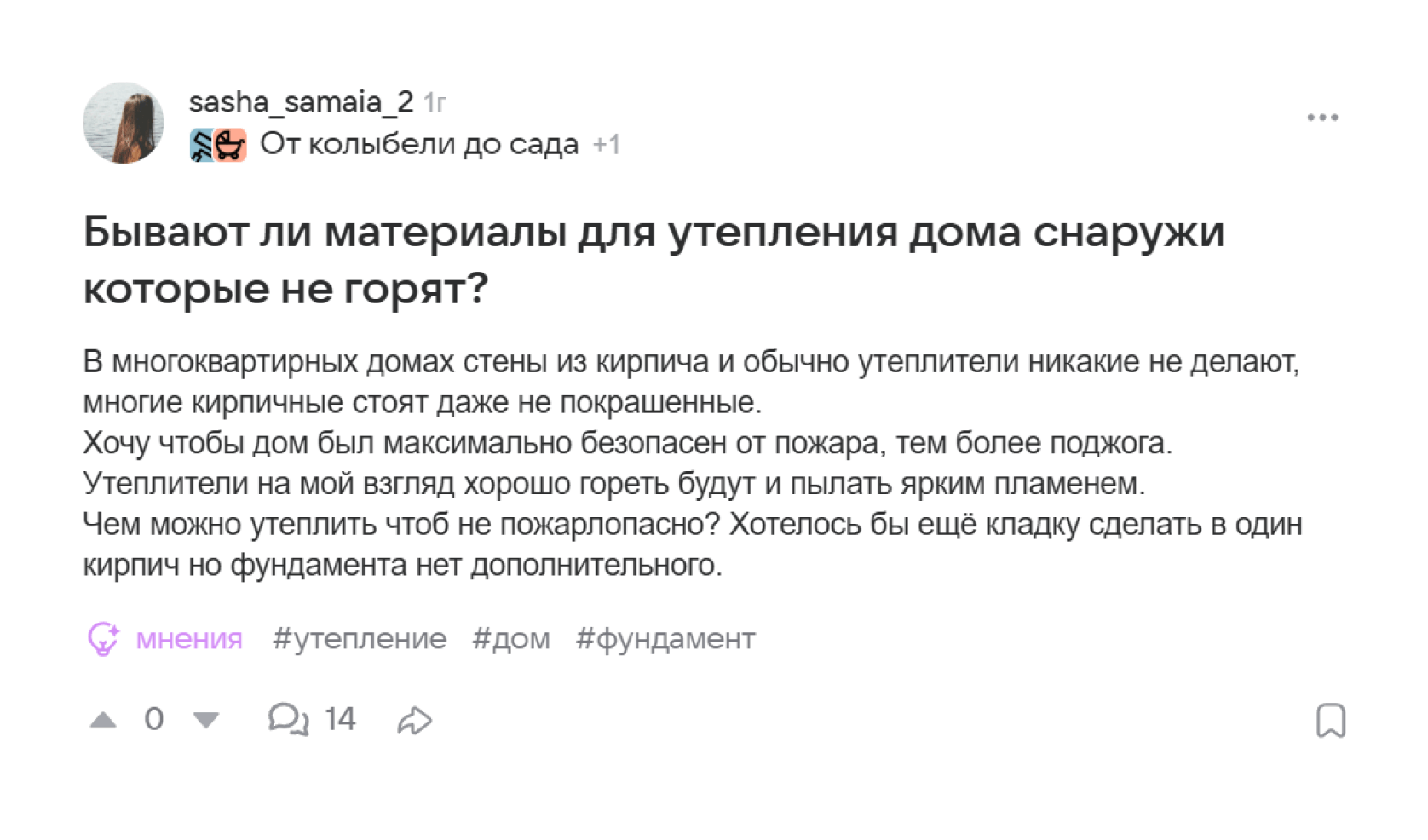Click the vote counter showing 0
Image resolution: width=1428 pixels, height=840 pixels.
tap(154, 720)
